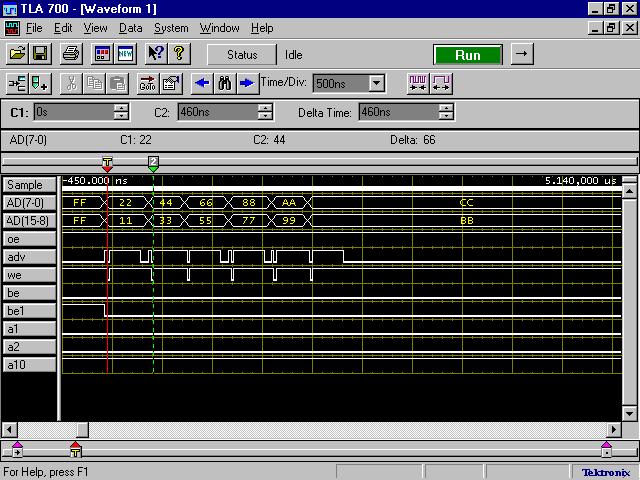Select the Sample waveform label
Image resolution: width=640 pixels, height=480 pixels.
pyautogui.click(x=29, y=185)
